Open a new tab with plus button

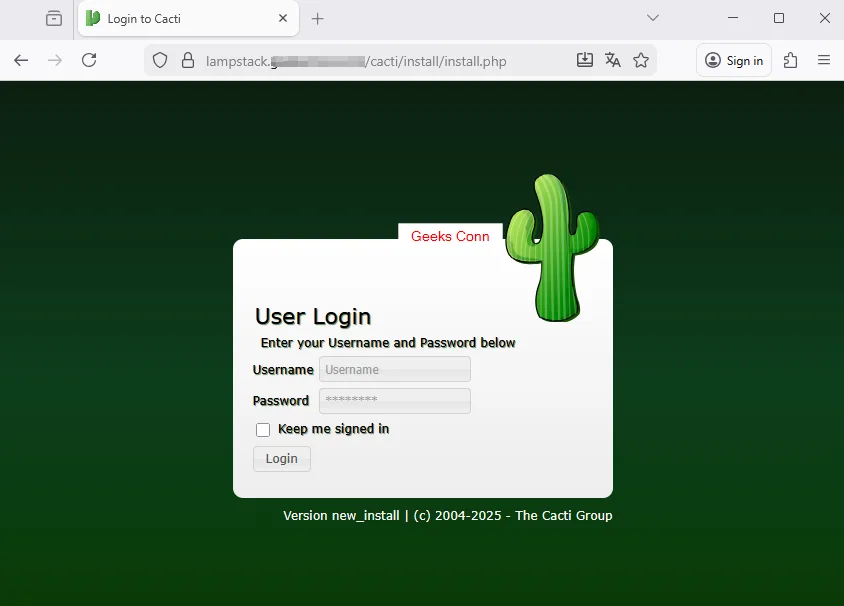pyautogui.click(x=318, y=19)
